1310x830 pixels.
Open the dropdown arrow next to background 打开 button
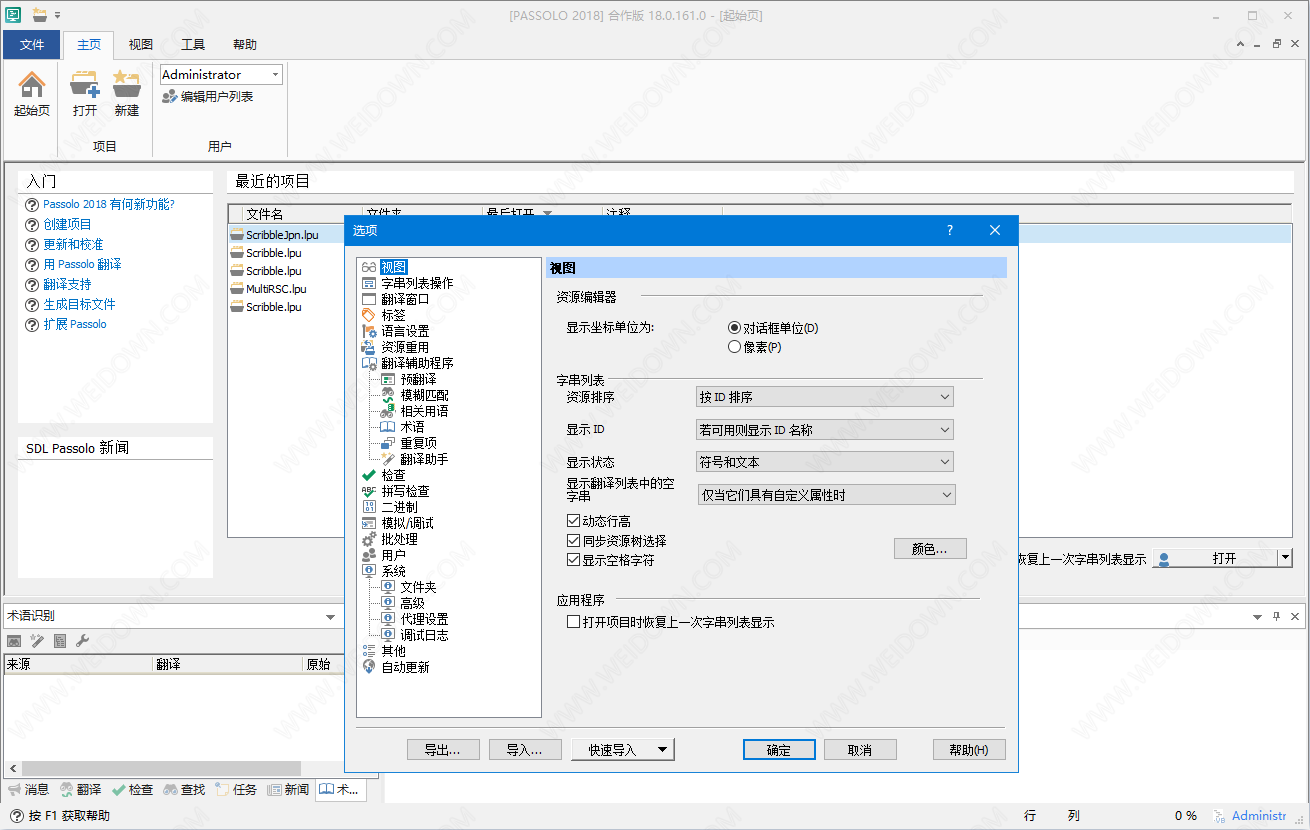pyautogui.click(x=1285, y=558)
